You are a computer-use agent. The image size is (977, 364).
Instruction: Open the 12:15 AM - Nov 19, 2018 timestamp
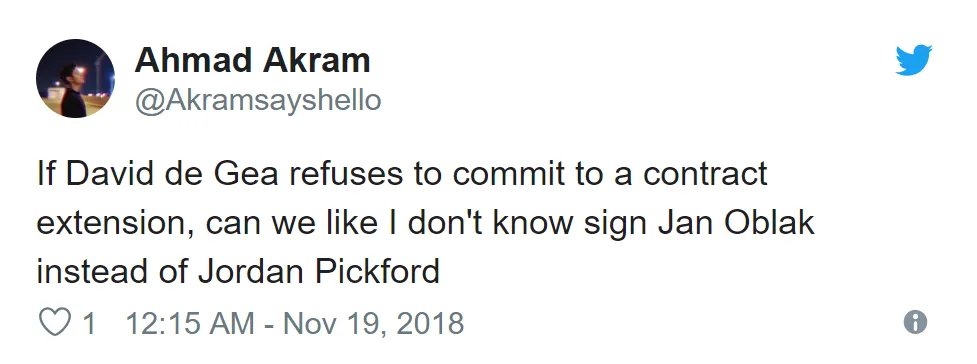click(x=295, y=323)
